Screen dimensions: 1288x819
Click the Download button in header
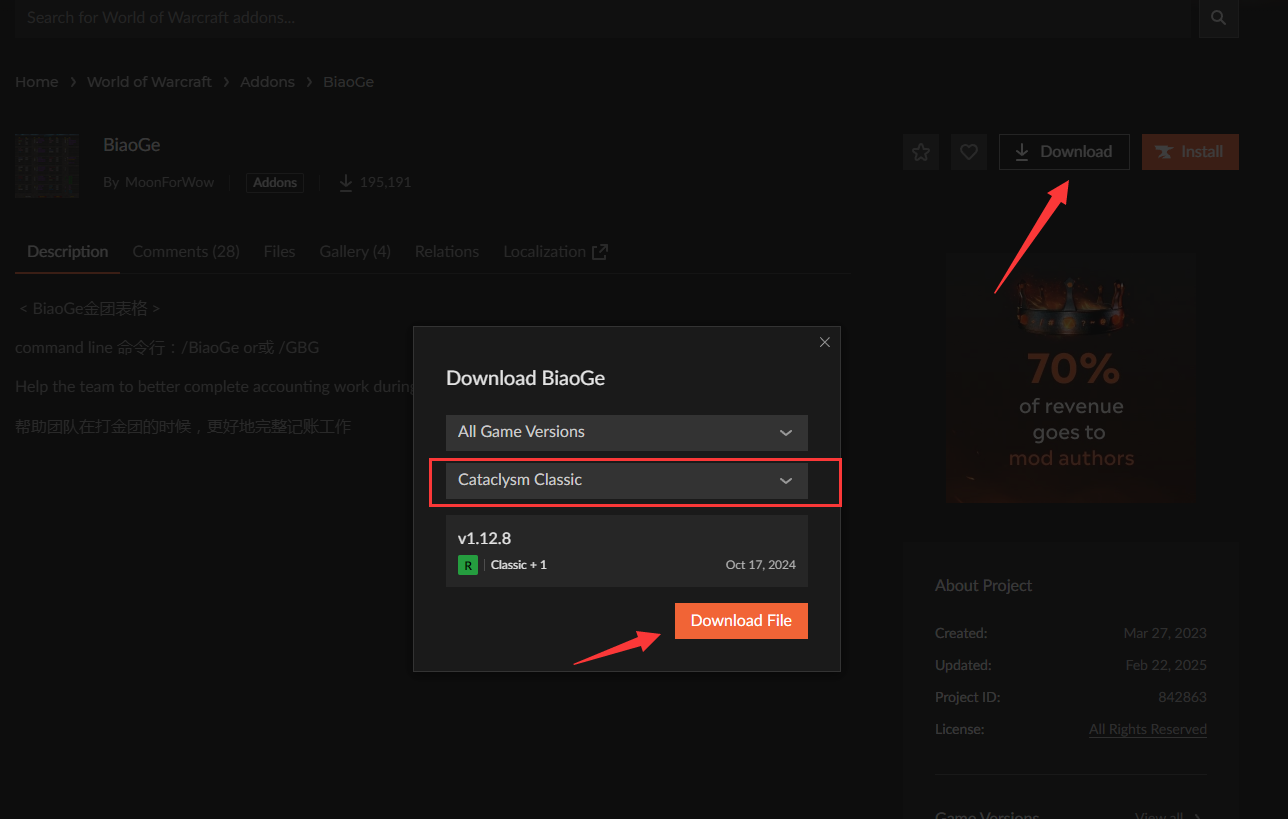pyautogui.click(x=1064, y=152)
